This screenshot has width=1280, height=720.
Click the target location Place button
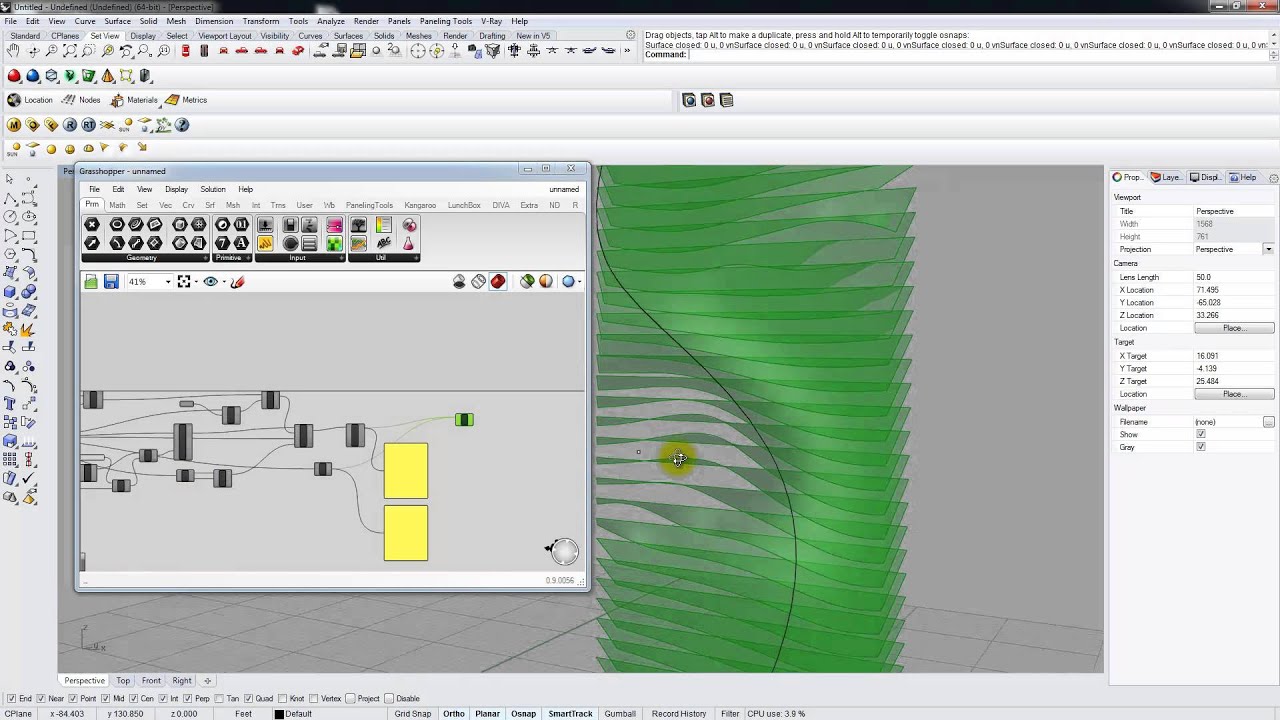1234,394
